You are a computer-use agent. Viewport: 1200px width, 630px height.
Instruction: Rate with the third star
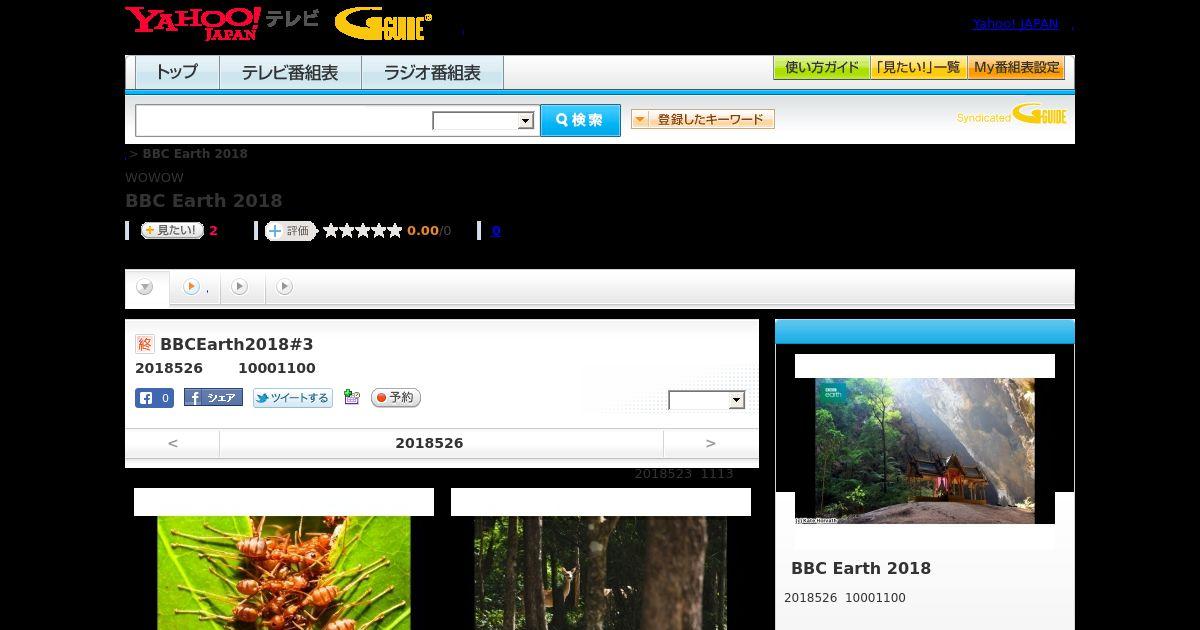click(x=363, y=231)
